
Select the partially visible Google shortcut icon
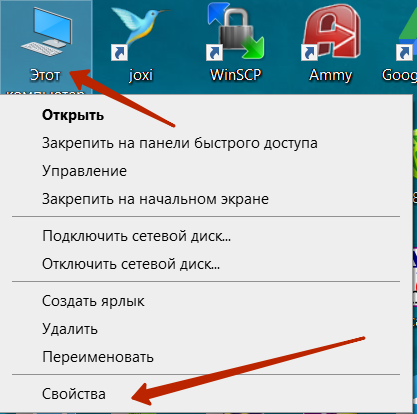point(406,37)
